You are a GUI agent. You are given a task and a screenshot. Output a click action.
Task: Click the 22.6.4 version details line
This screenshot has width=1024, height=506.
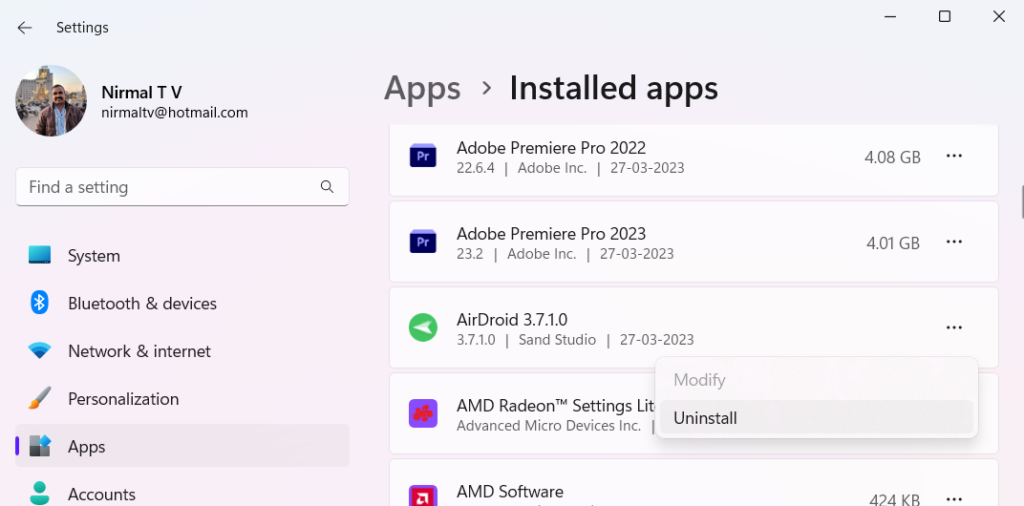(x=570, y=168)
